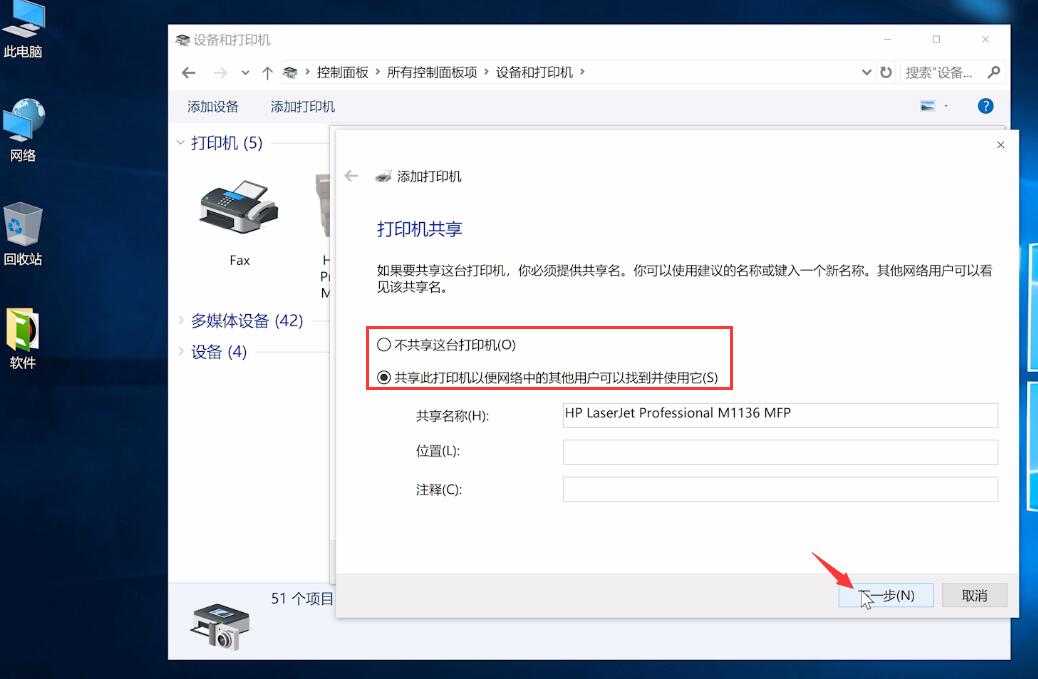Click 下一步 to continue sharing setup
This screenshot has height=679, width=1038.
886,594
